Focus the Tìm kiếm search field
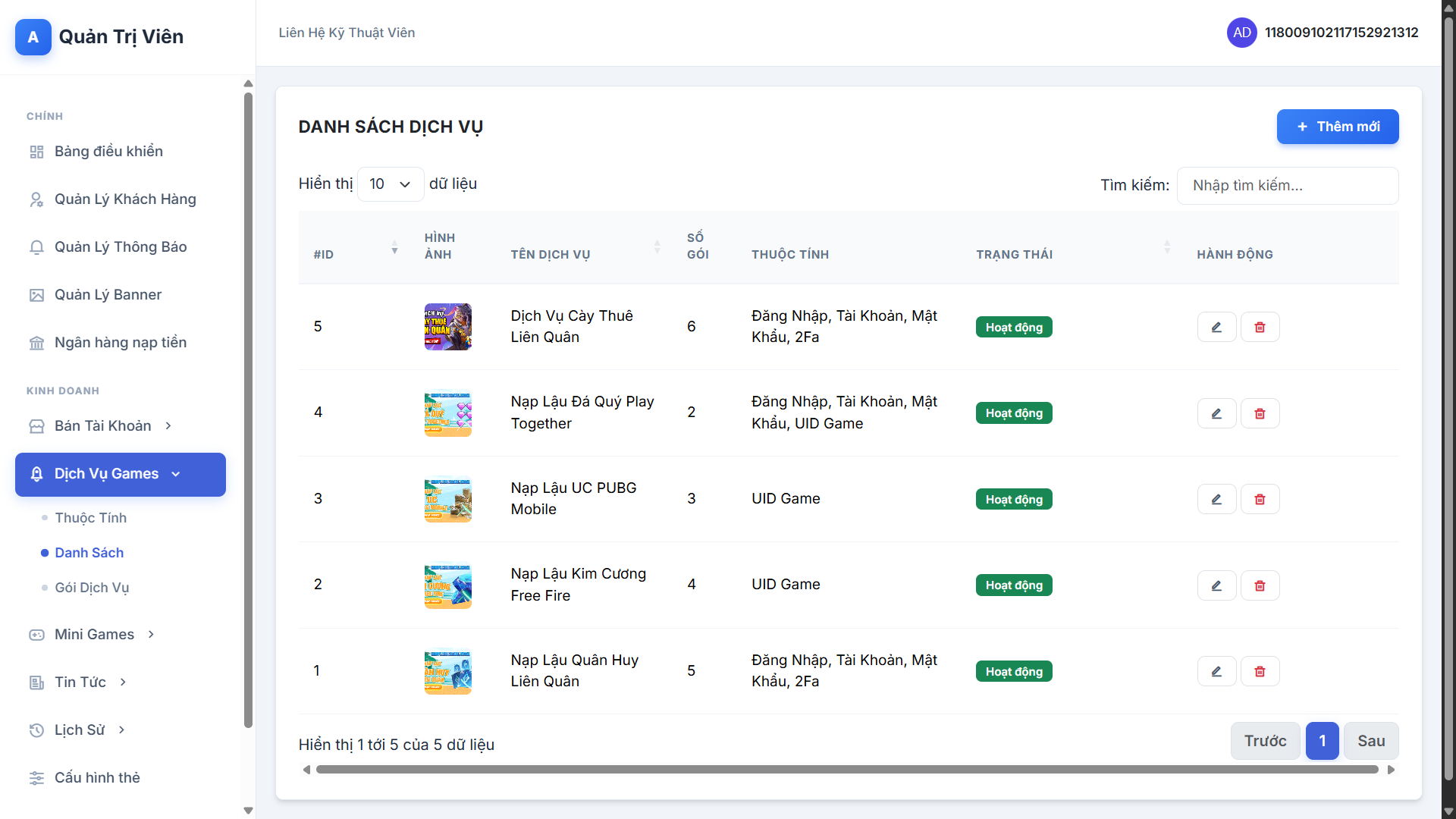Viewport: 1456px width, 819px height. pos(1287,186)
